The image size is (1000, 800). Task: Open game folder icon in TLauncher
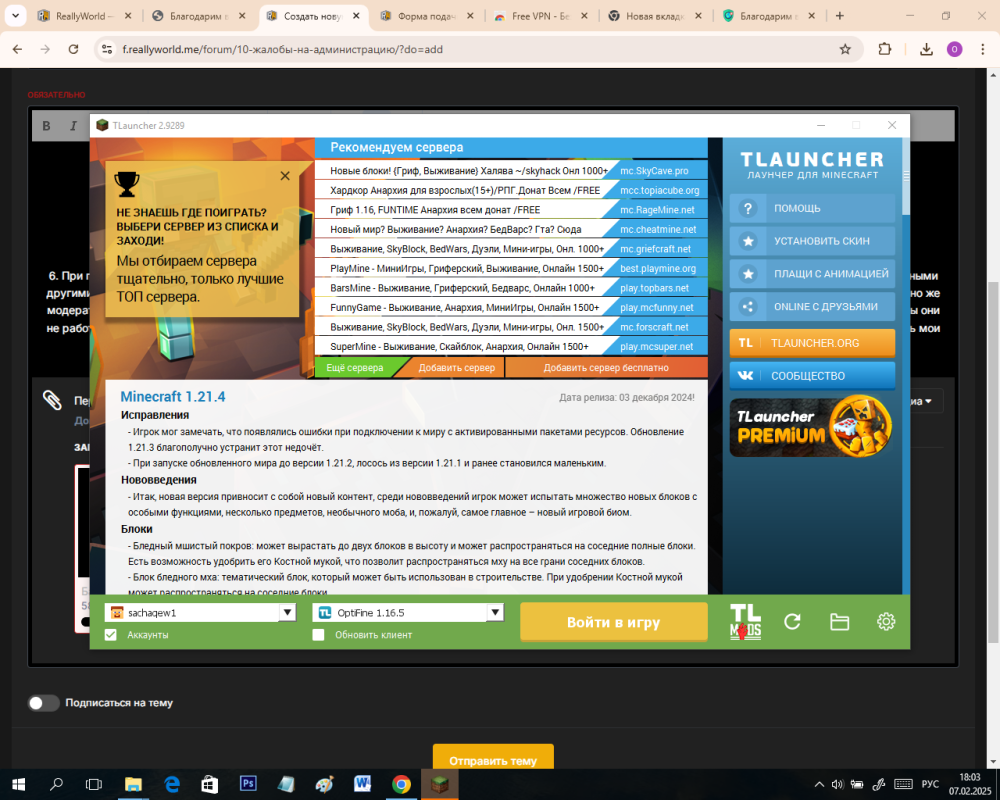point(839,622)
